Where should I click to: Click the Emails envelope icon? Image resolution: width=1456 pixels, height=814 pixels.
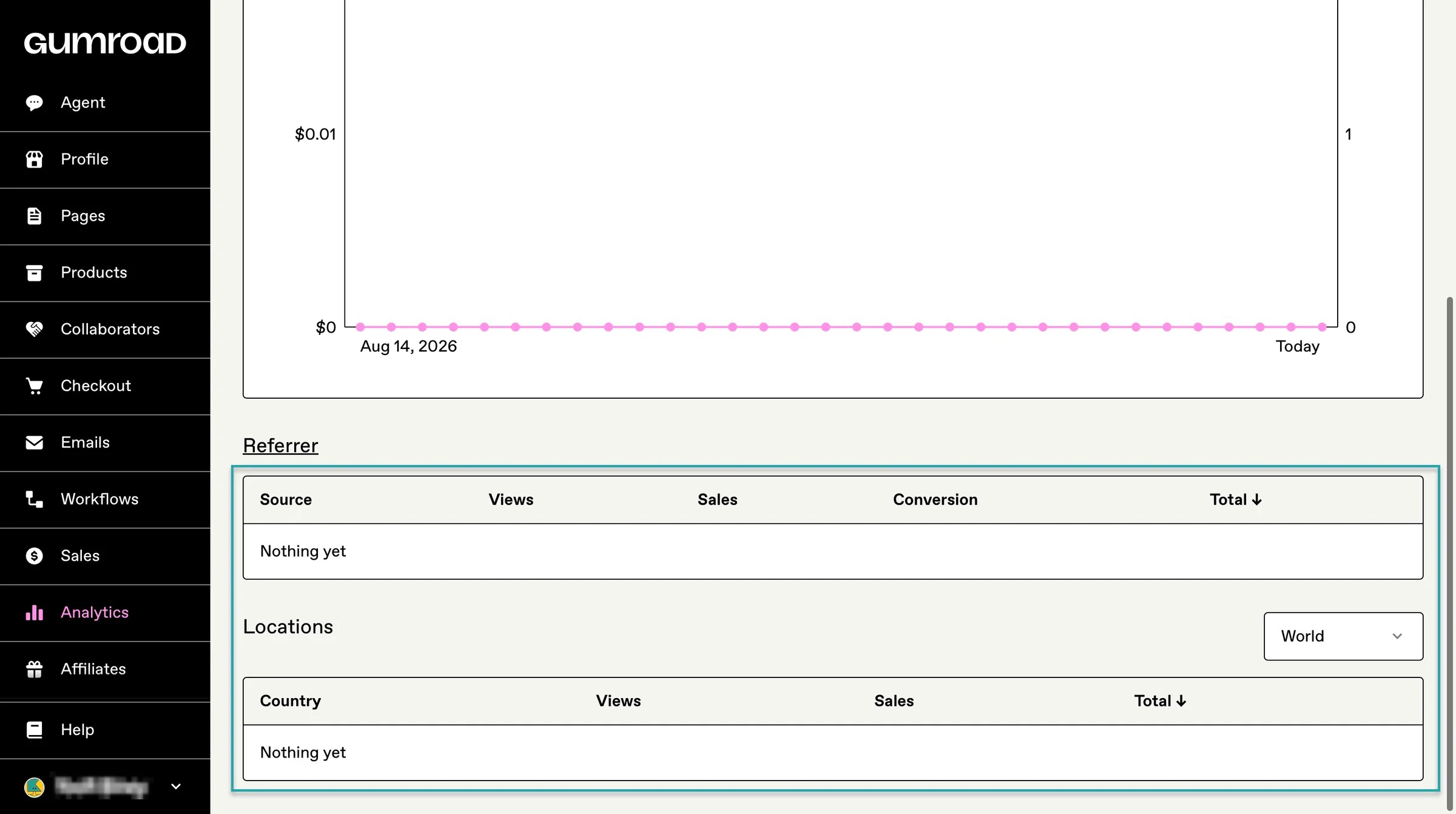[x=34, y=443]
